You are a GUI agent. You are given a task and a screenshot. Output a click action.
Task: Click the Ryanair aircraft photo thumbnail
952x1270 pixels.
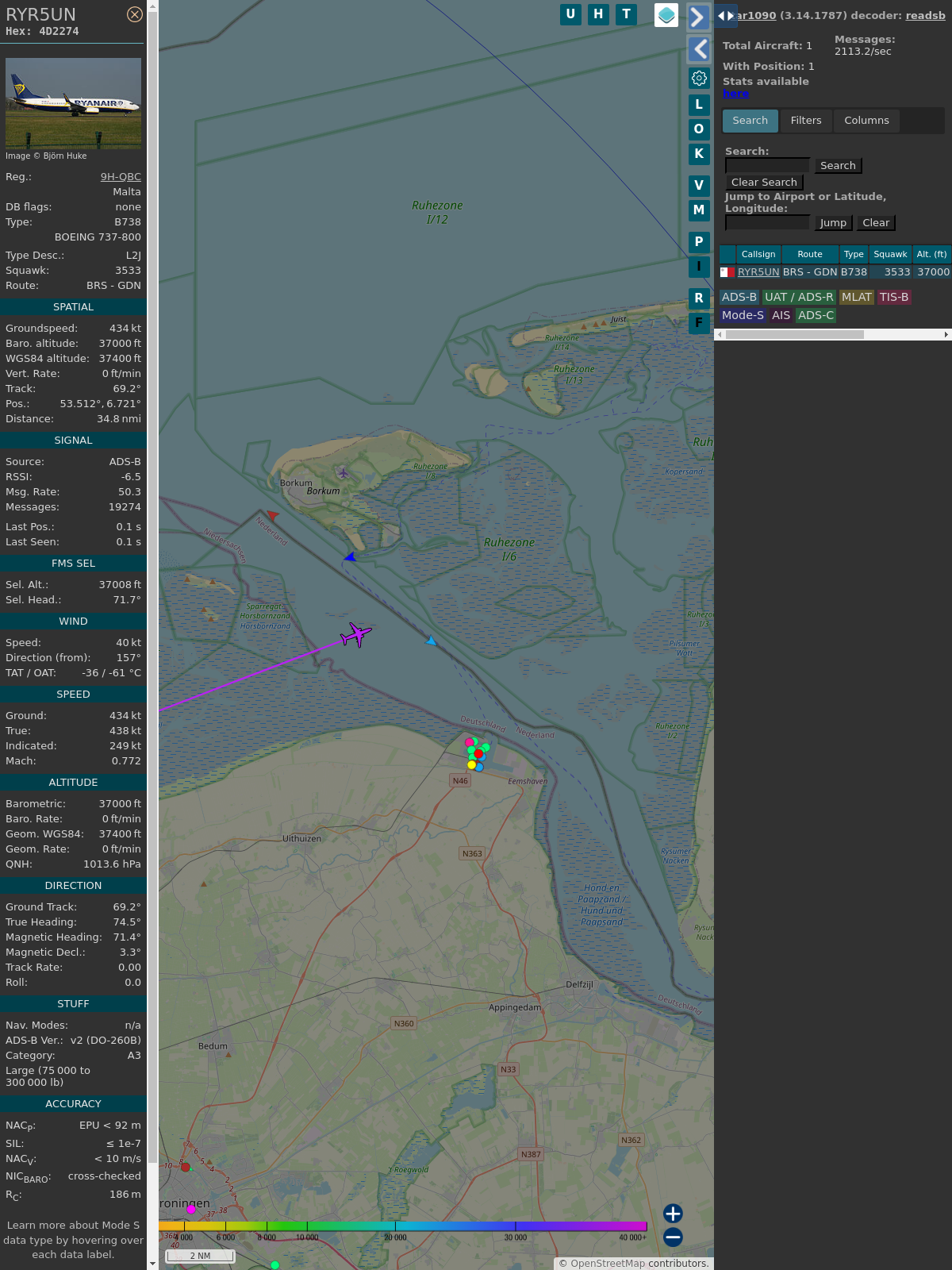click(73, 103)
